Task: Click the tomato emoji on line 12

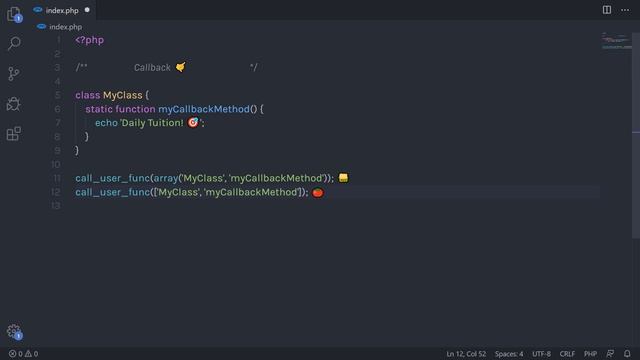Action: click(x=318, y=192)
